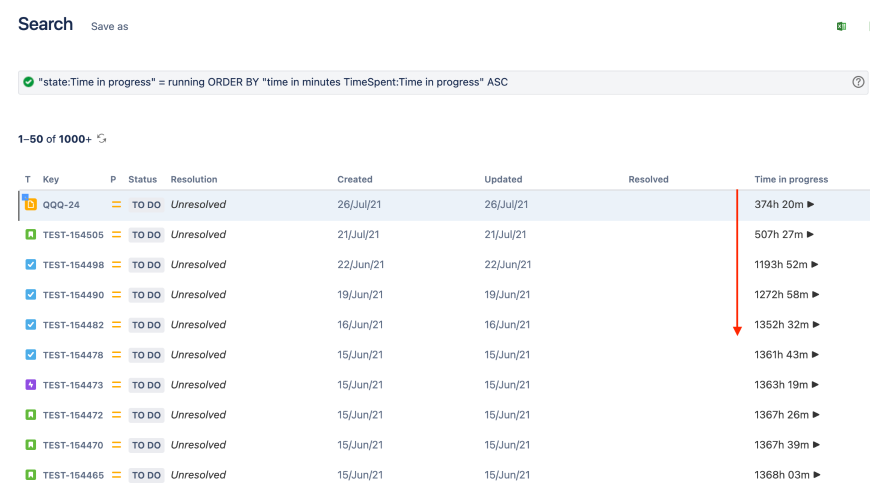Click the green valid-query checkmark icon

click(28, 82)
